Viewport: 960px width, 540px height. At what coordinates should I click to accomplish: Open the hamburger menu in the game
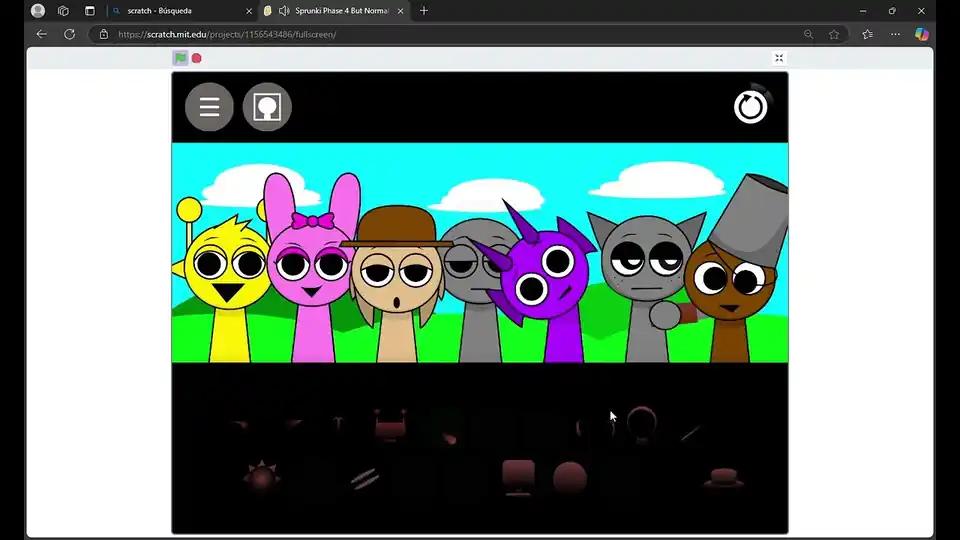(209, 107)
